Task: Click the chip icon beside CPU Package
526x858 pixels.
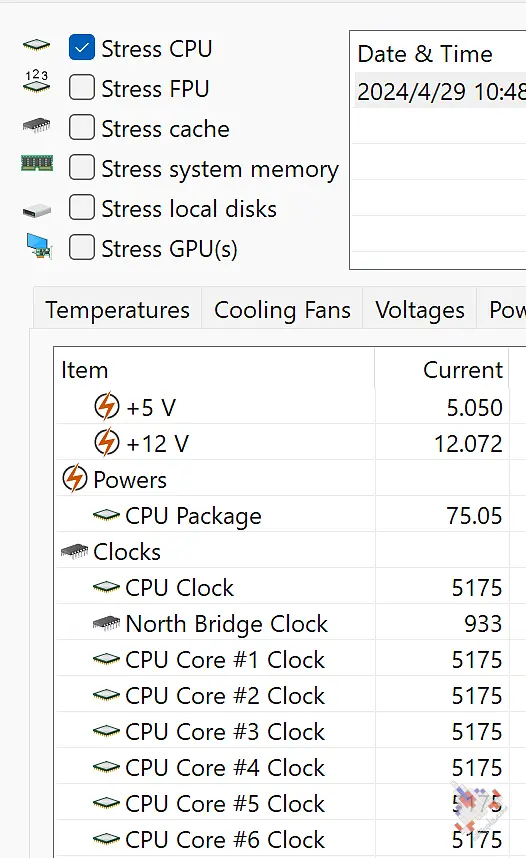Action: (x=106, y=515)
